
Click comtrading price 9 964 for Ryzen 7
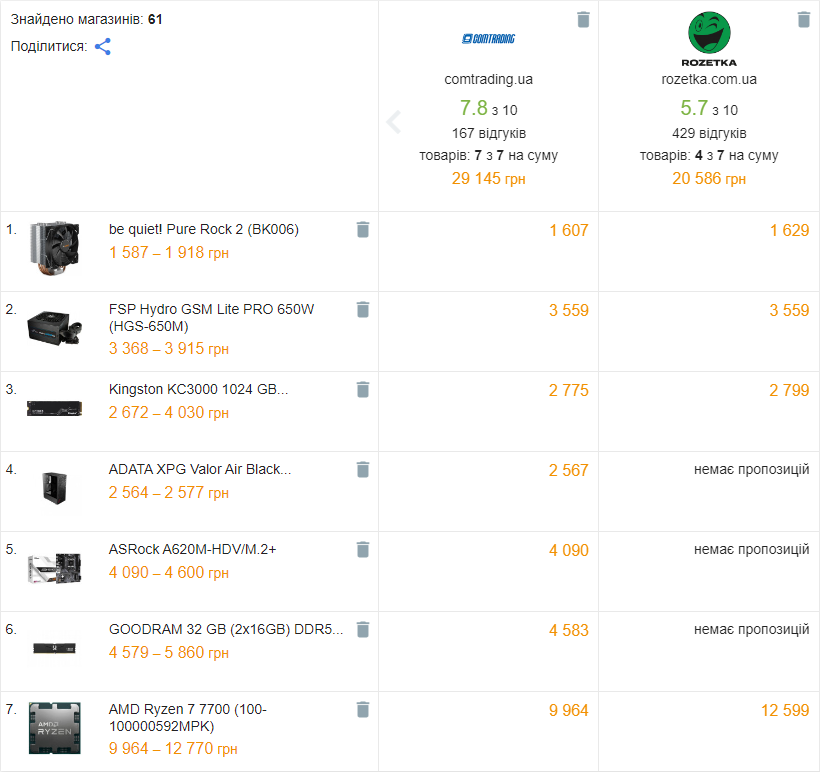568,711
